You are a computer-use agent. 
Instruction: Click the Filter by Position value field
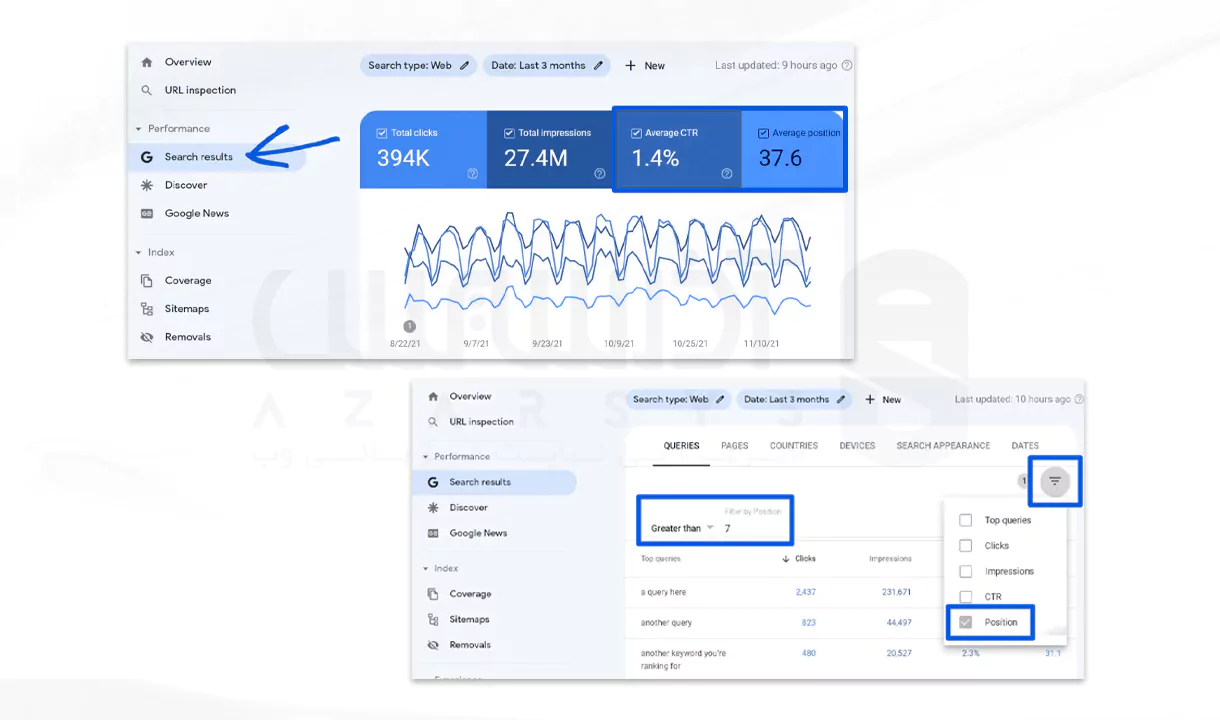click(752, 528)
